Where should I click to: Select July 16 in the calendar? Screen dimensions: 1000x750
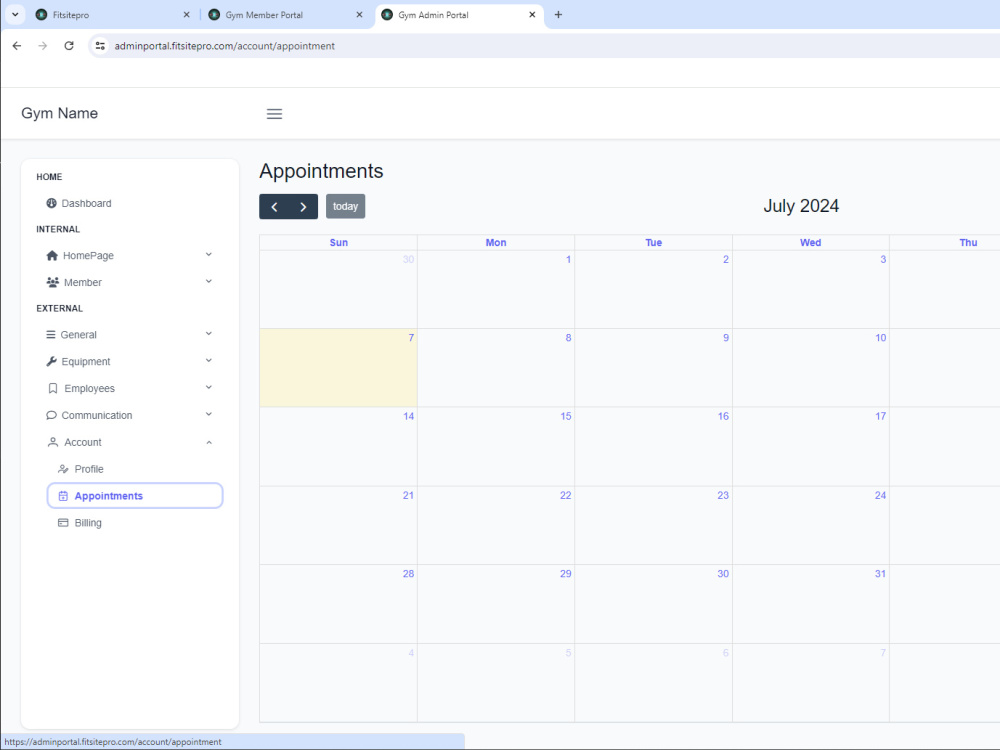point(653,446)
